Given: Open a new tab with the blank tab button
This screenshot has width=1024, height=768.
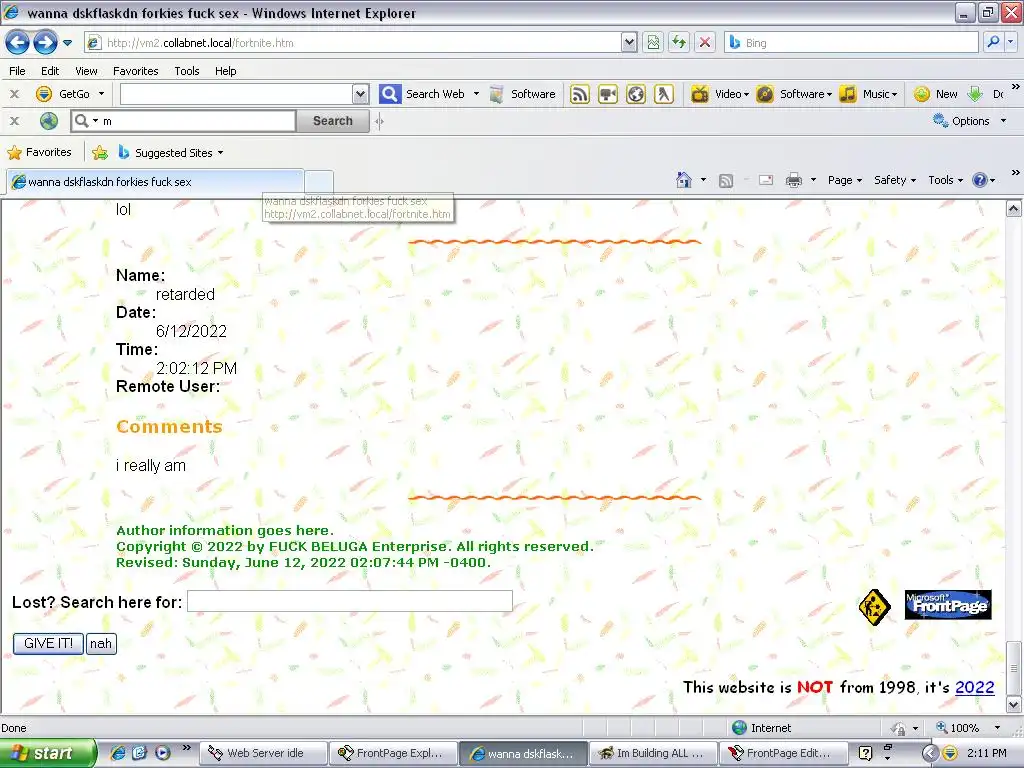Looking at the screenshot, I should (x=319, y=182).
